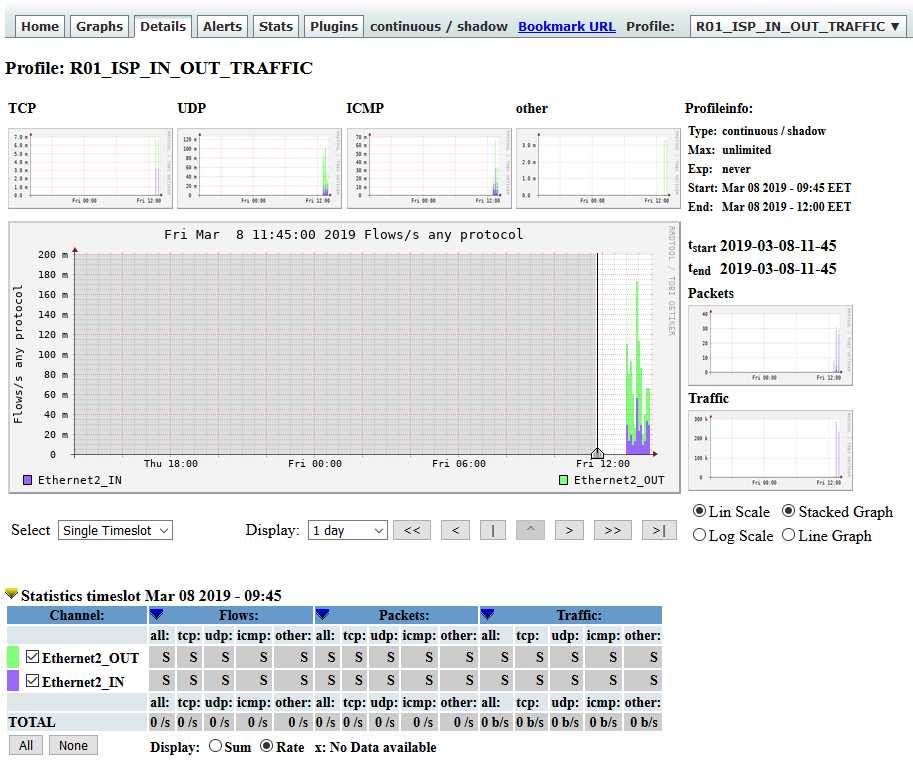Click the Ethernet2_OUT flows all S cell
This screenshot has height=769, width=913.
[x=162, y=657]
